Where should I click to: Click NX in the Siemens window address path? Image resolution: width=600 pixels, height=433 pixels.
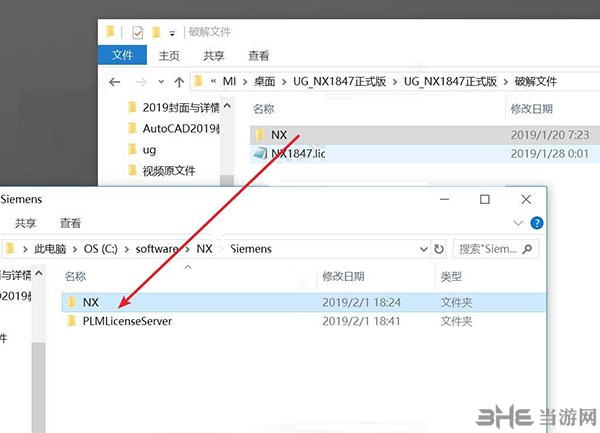pyautogui.click(x=204, y=249)
